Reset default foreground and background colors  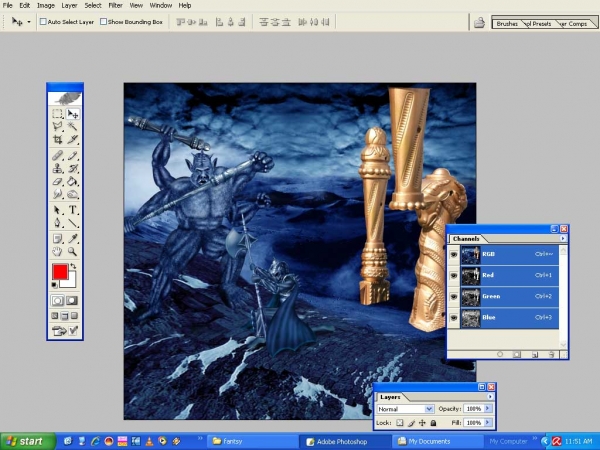pyautogui.click(x=54, y=285)
